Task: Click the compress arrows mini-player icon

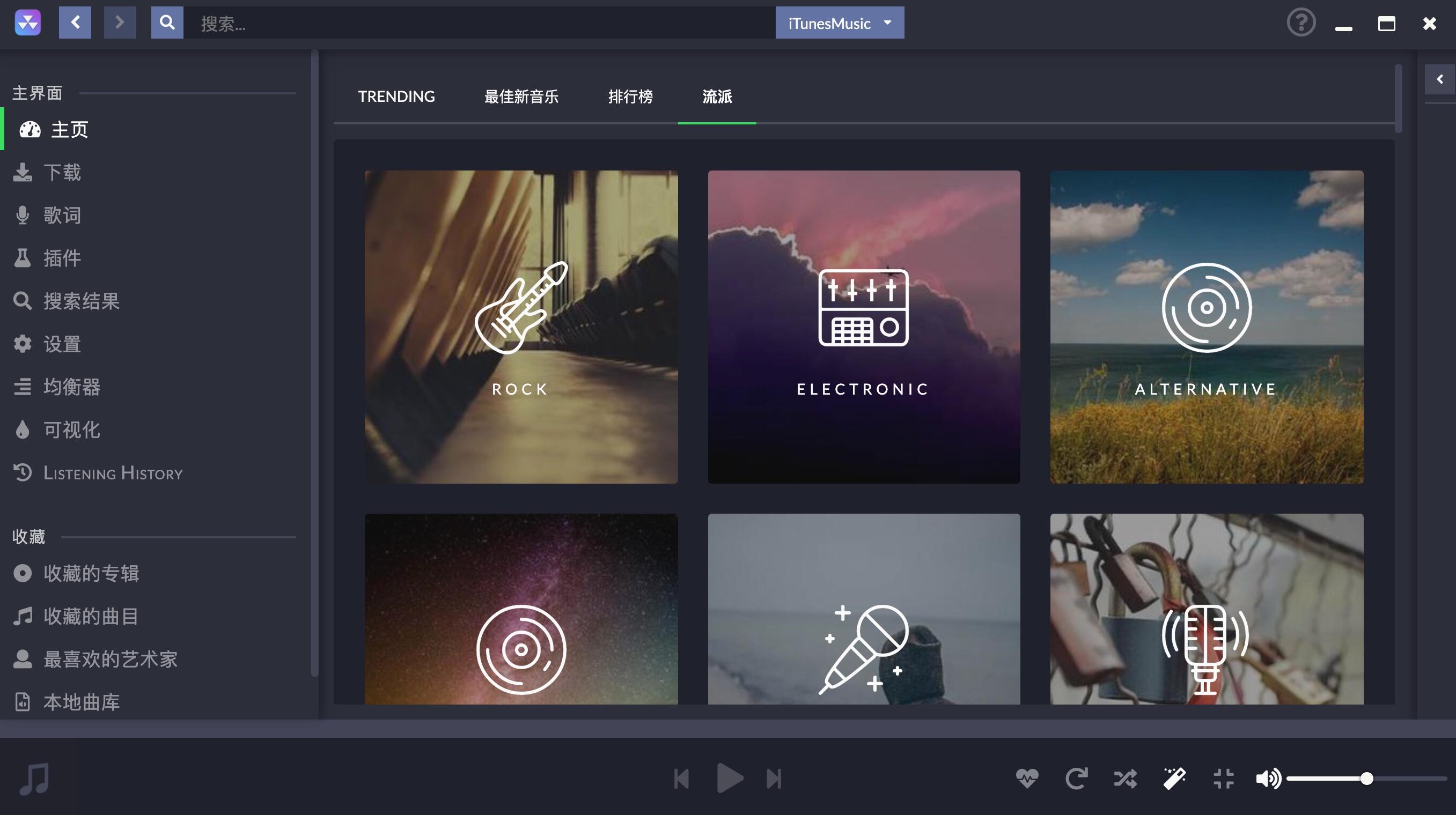Action: (1223, 779)
